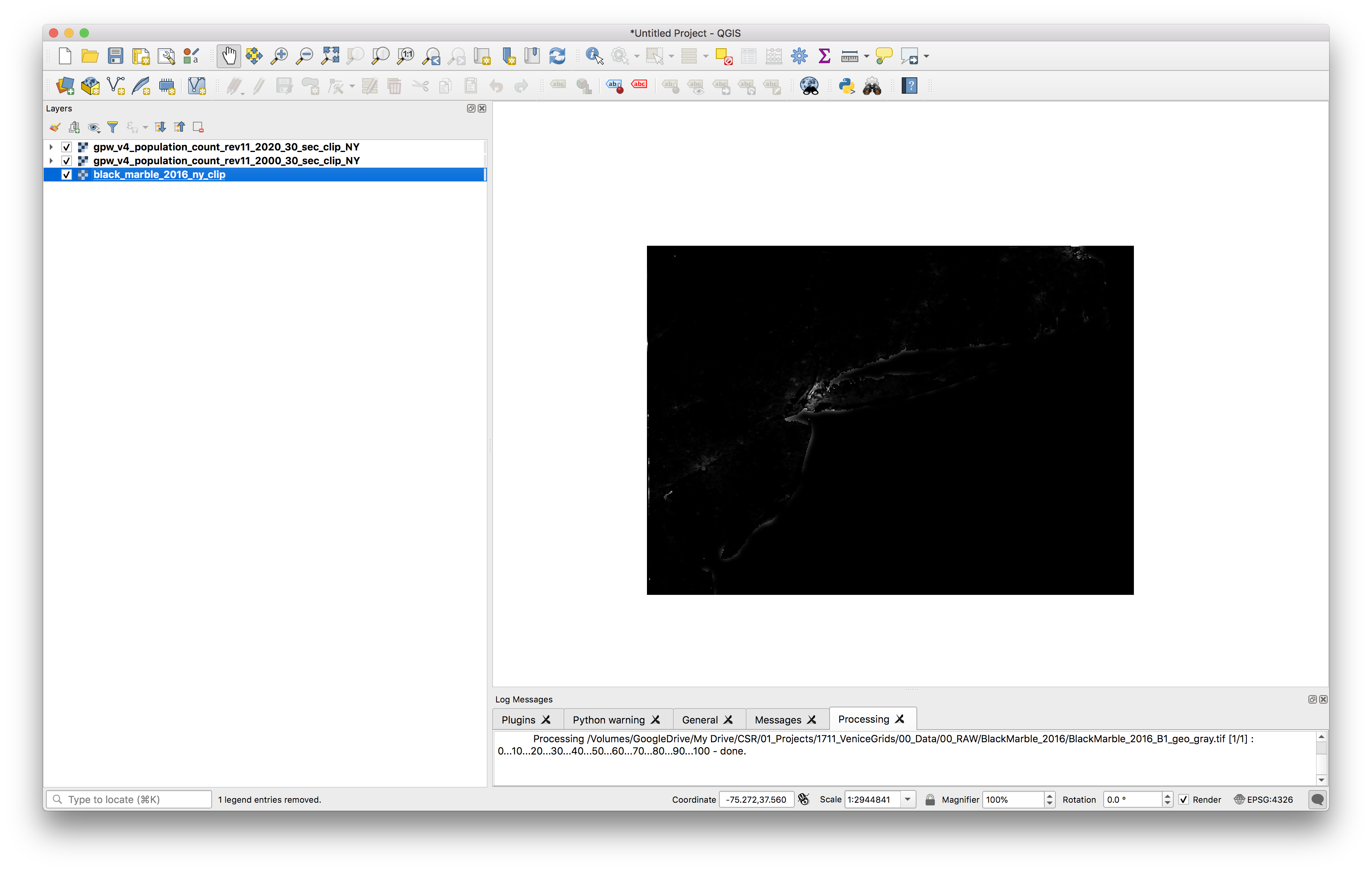Click the Zoom In magnifier tool
This screenshot has width=1372, height=872.
click(x=279, y=56)
